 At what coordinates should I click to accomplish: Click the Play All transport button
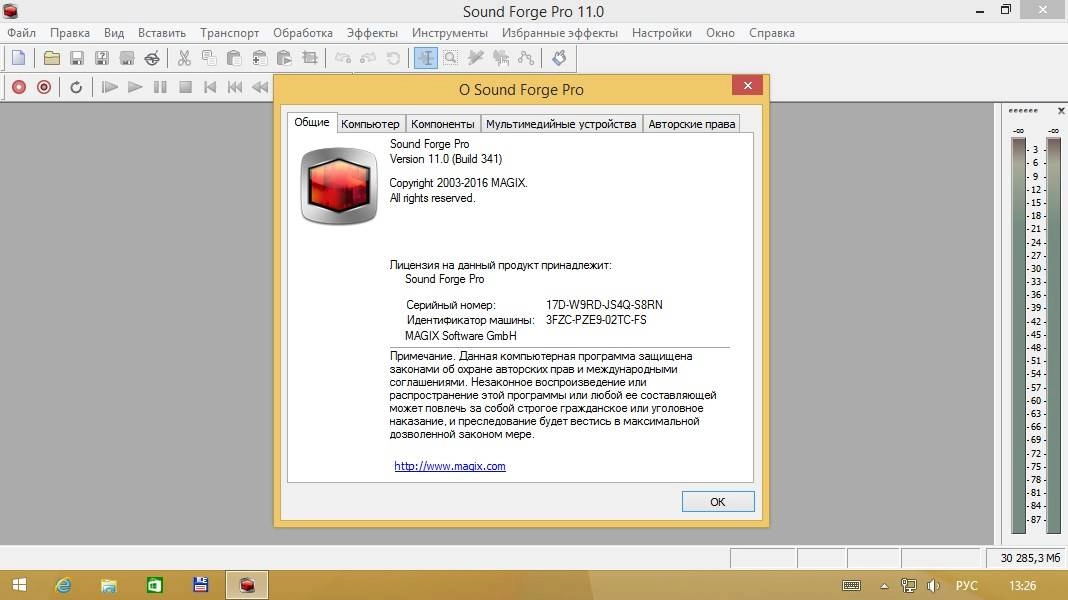[x=110, y=87]
